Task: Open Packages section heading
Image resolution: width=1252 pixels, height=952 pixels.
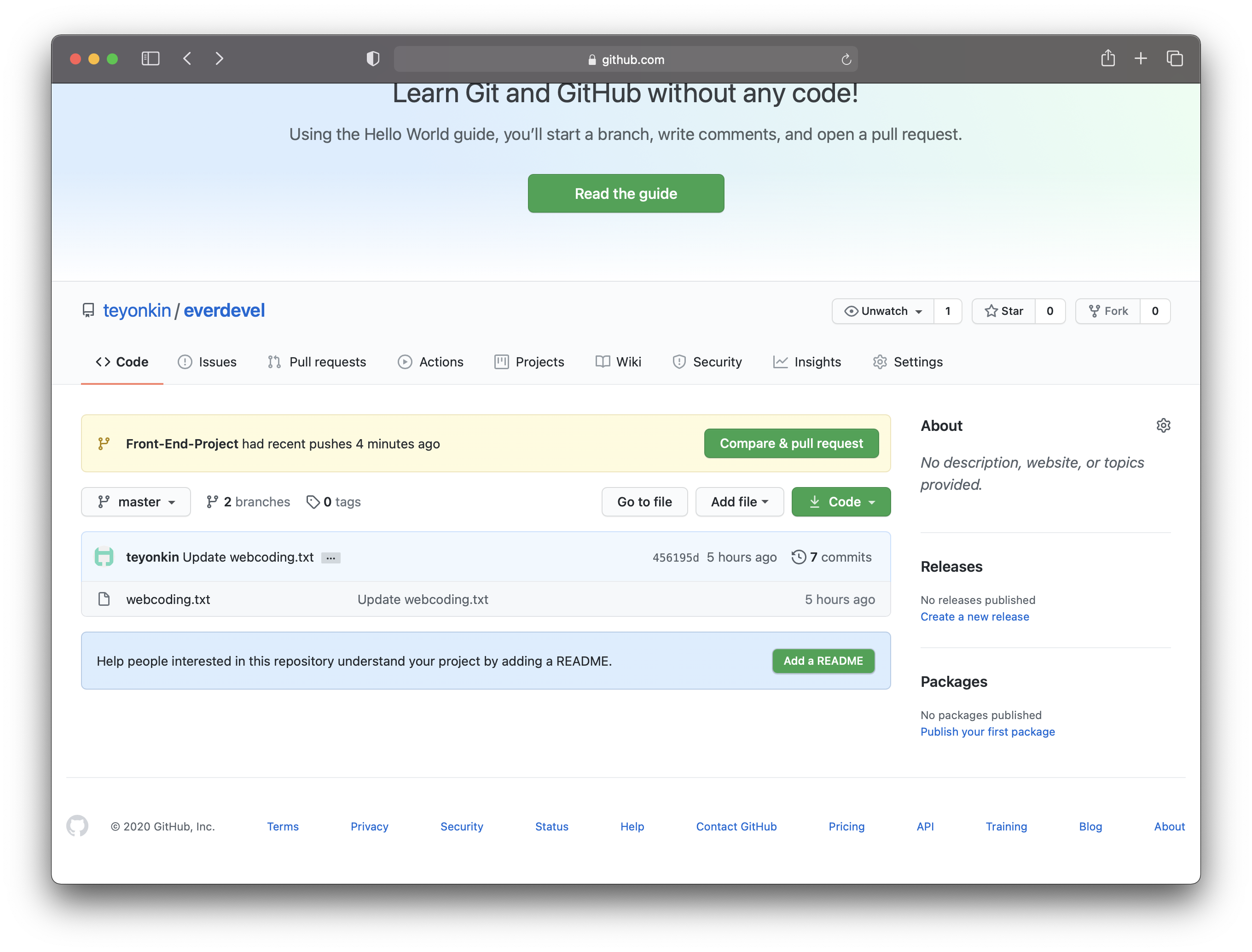Action: [953, 681]
